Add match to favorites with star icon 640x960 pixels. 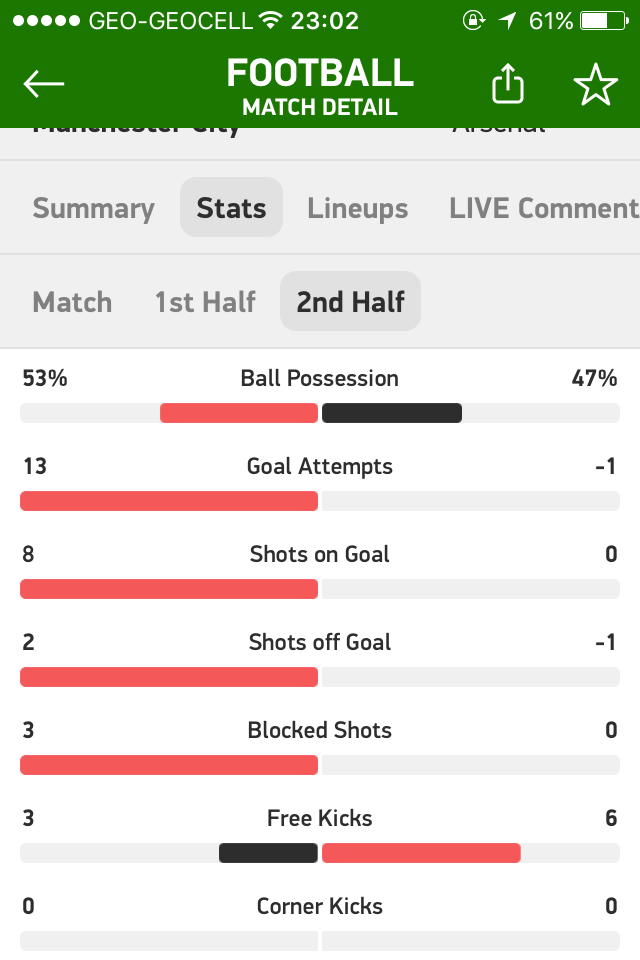point(596,85)
